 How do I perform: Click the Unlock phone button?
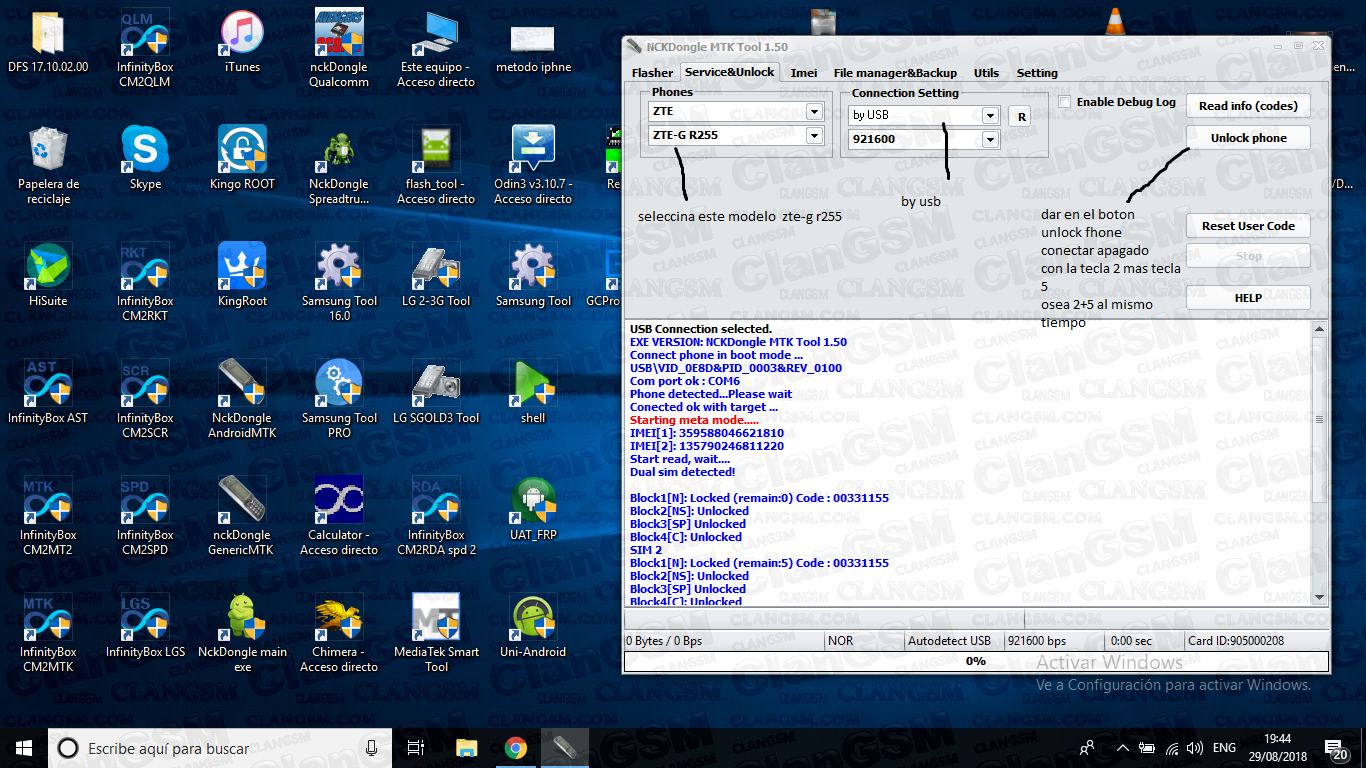pos(1248,138)
